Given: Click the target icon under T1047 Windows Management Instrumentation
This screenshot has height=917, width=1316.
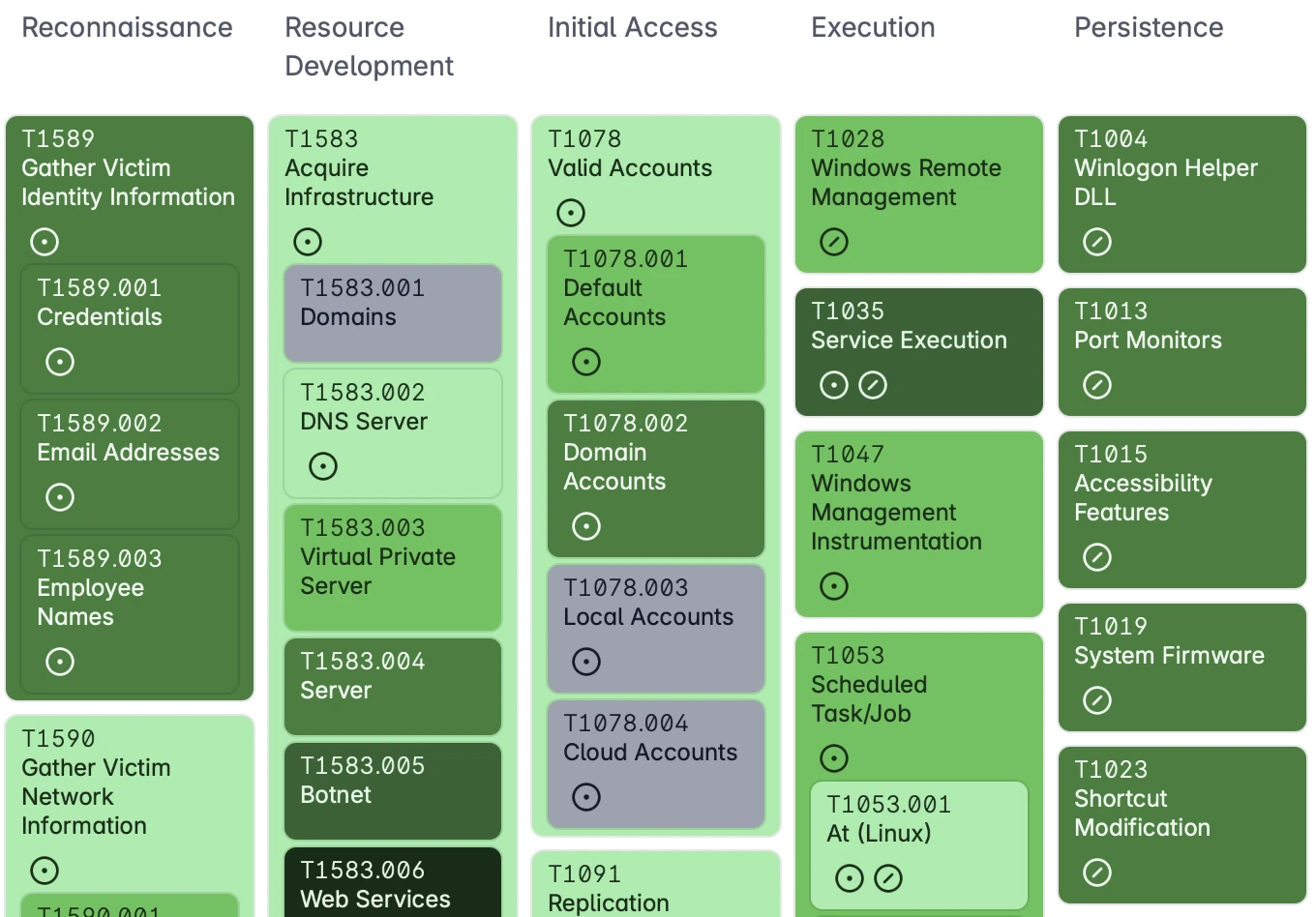Looking at the screenshot, I should 834,586.
